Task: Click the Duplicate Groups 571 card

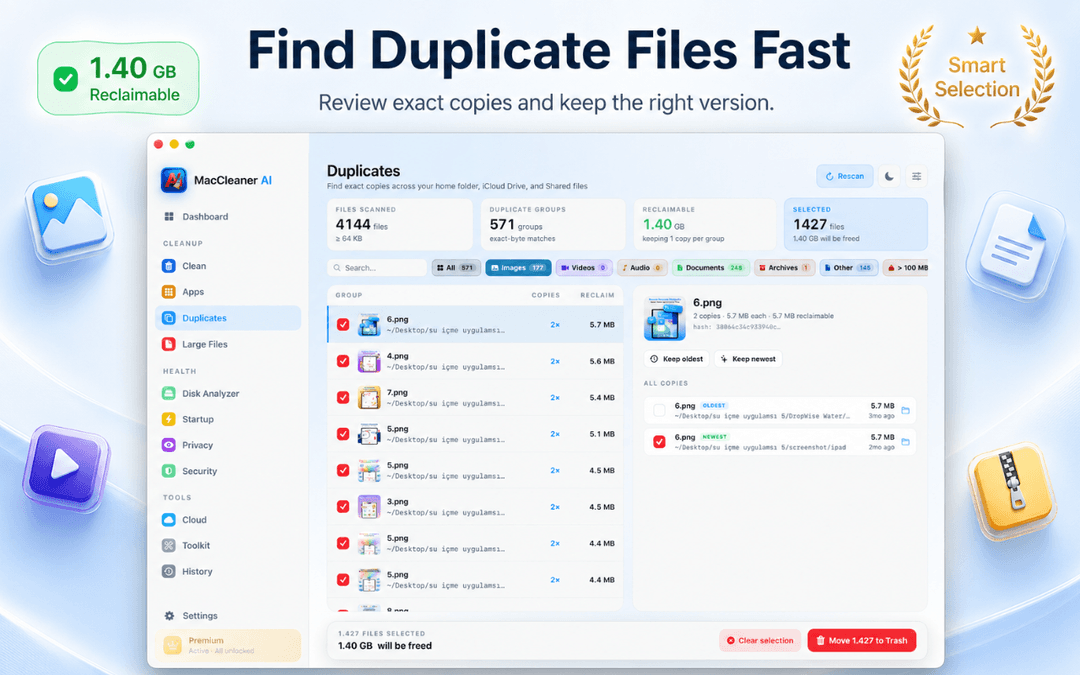Action: coord(553,224)
